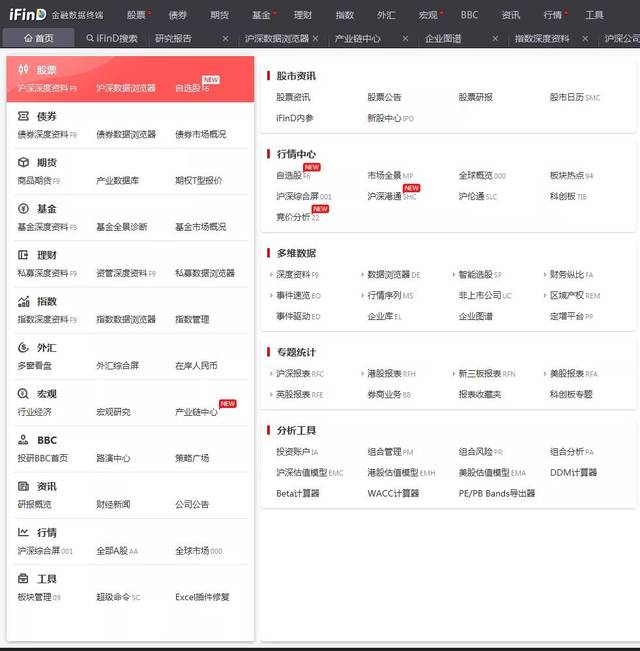This screenshot has width=640, height=651.
Task: Open WACC计算器 link
Action: 393,493
